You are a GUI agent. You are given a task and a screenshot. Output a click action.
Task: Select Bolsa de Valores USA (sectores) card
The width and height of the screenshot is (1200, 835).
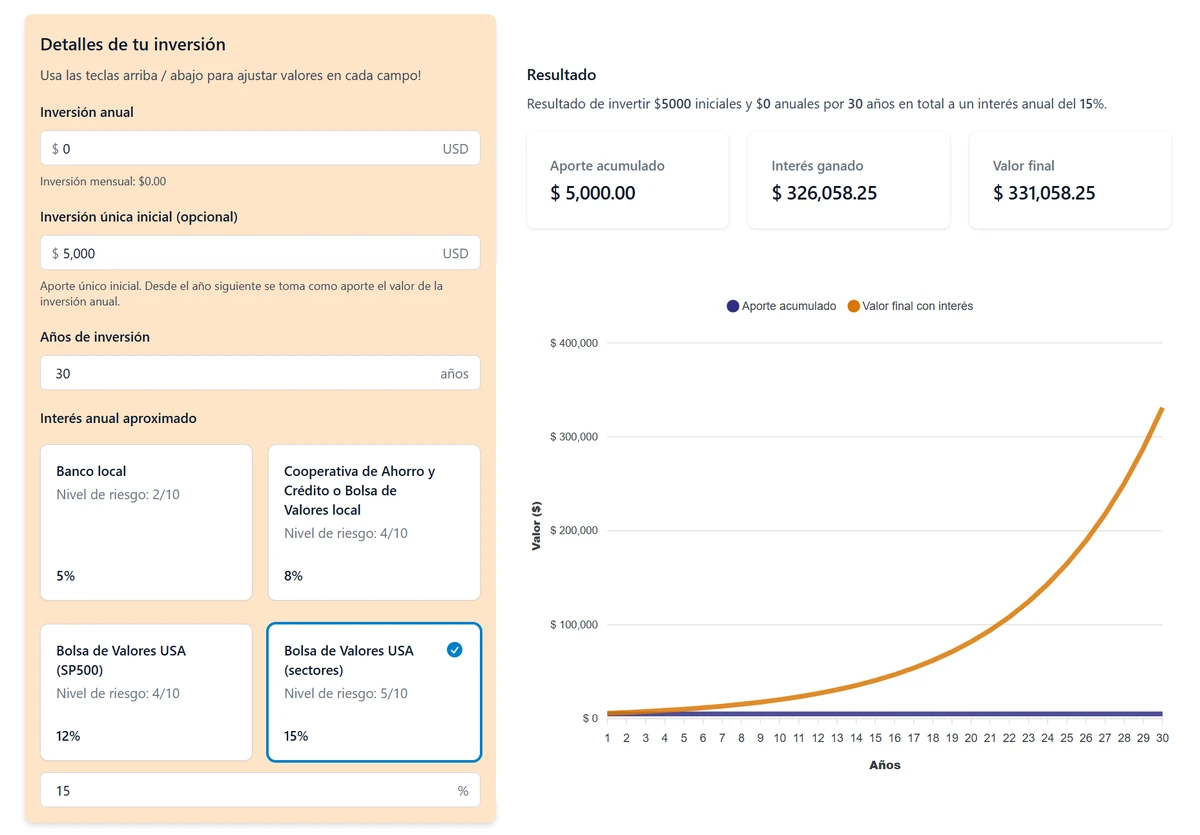(374, 692)
